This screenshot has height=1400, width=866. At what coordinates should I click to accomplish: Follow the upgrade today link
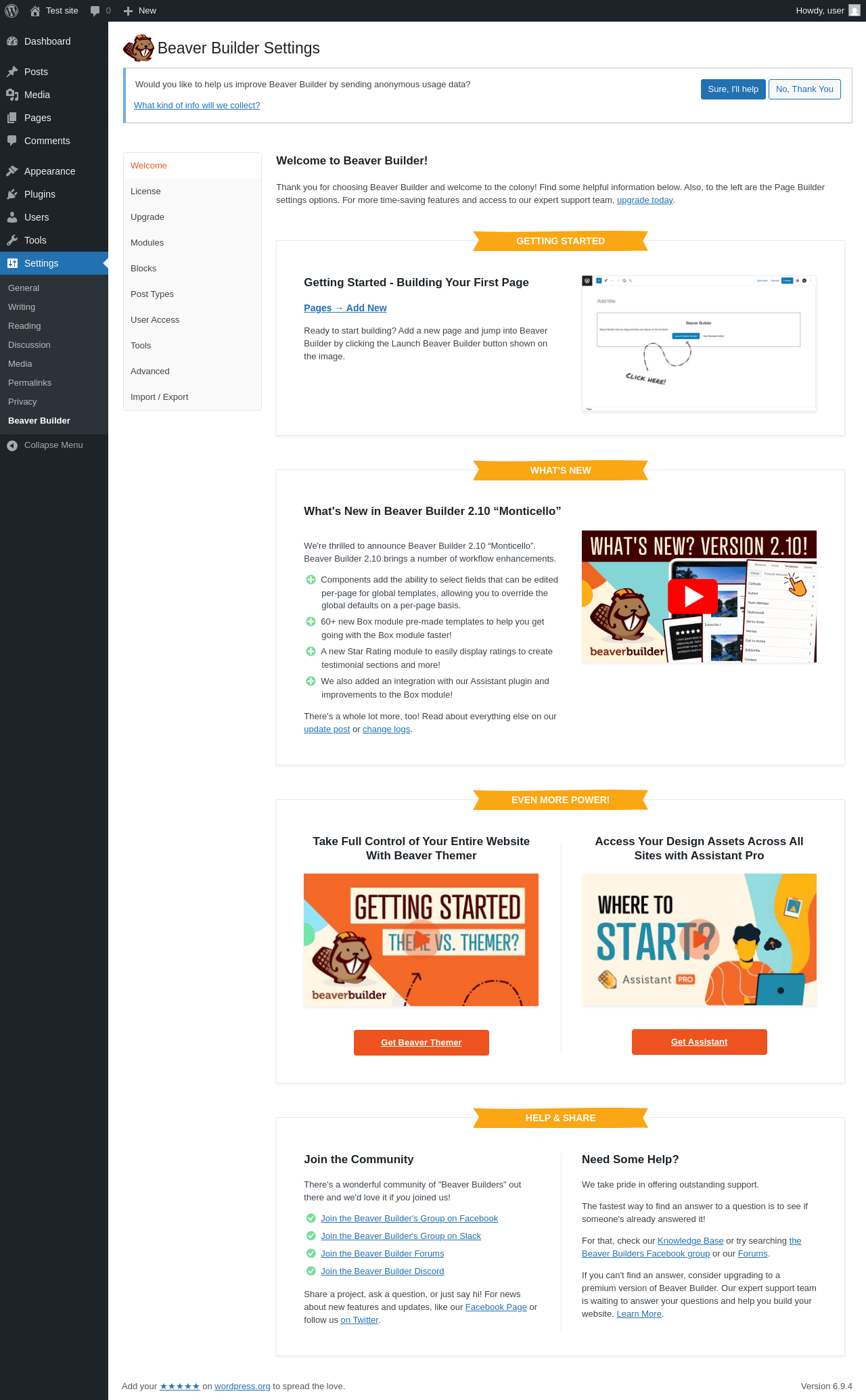(645, 200)
